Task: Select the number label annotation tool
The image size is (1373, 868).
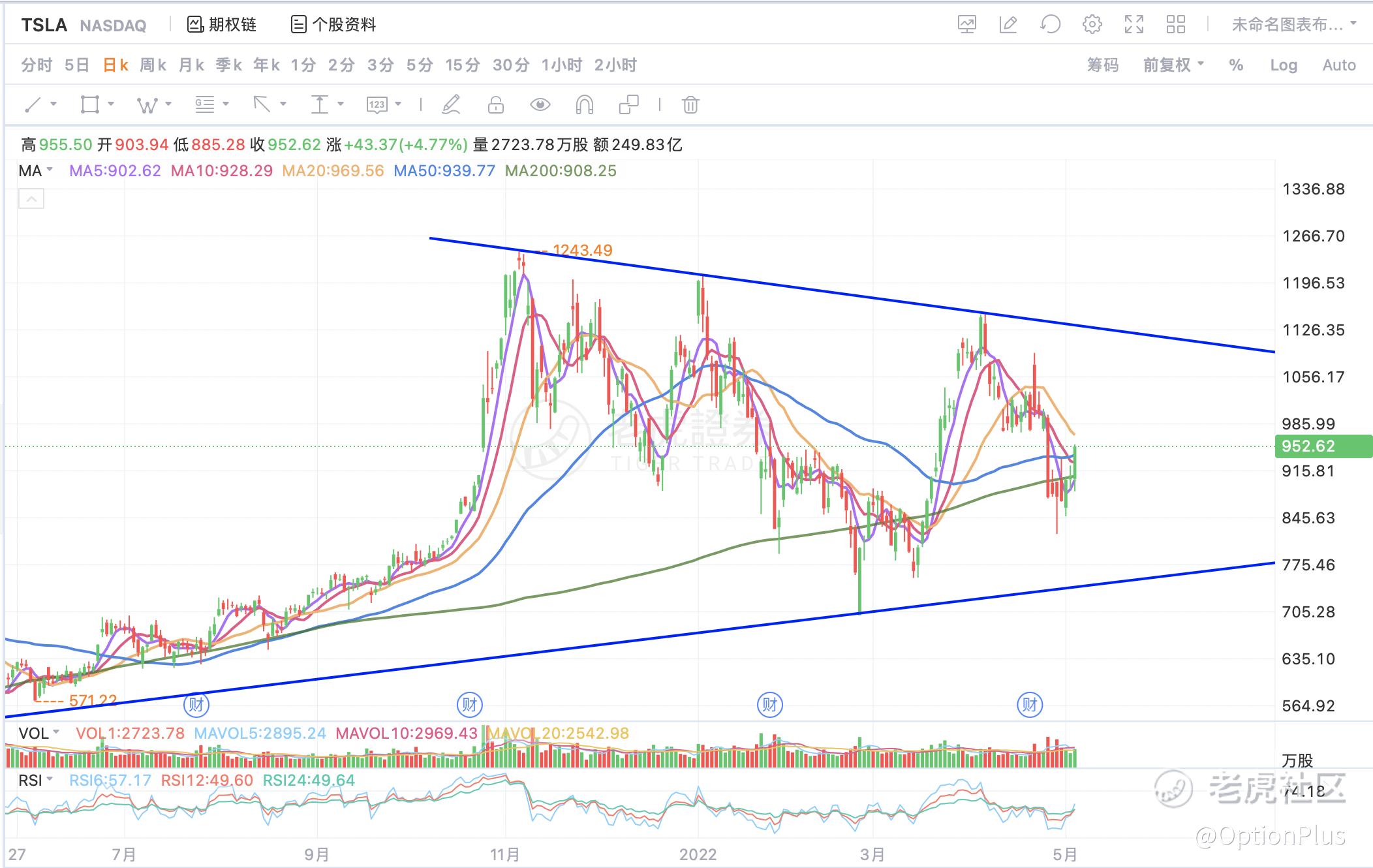Action: point(377,104)
